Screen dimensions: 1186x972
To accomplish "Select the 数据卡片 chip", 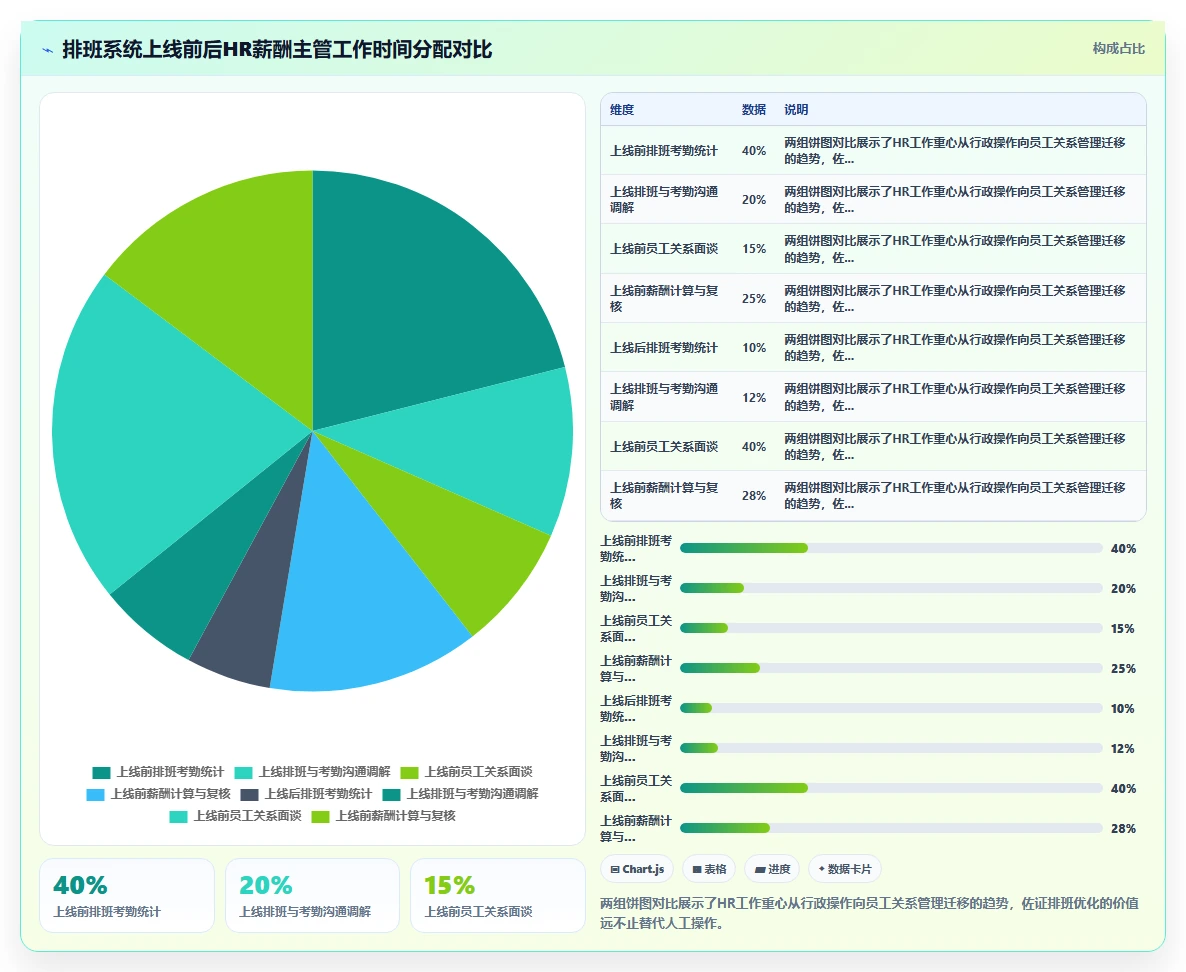I will (x=845, y=869).
